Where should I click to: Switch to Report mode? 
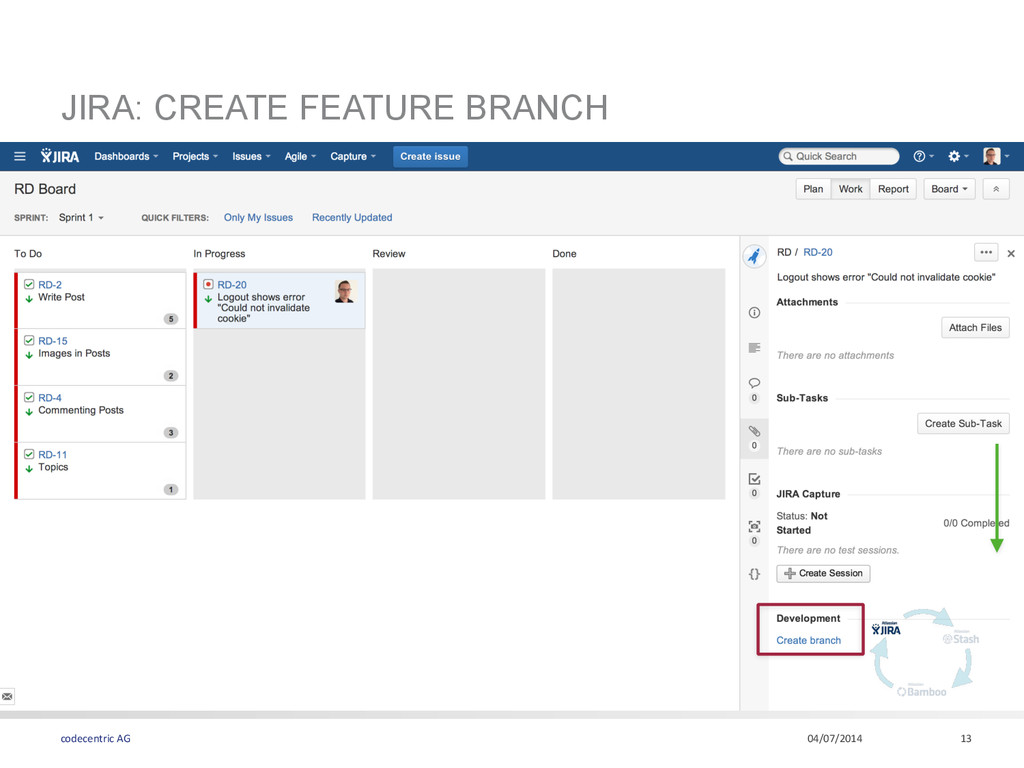(893, 189)
